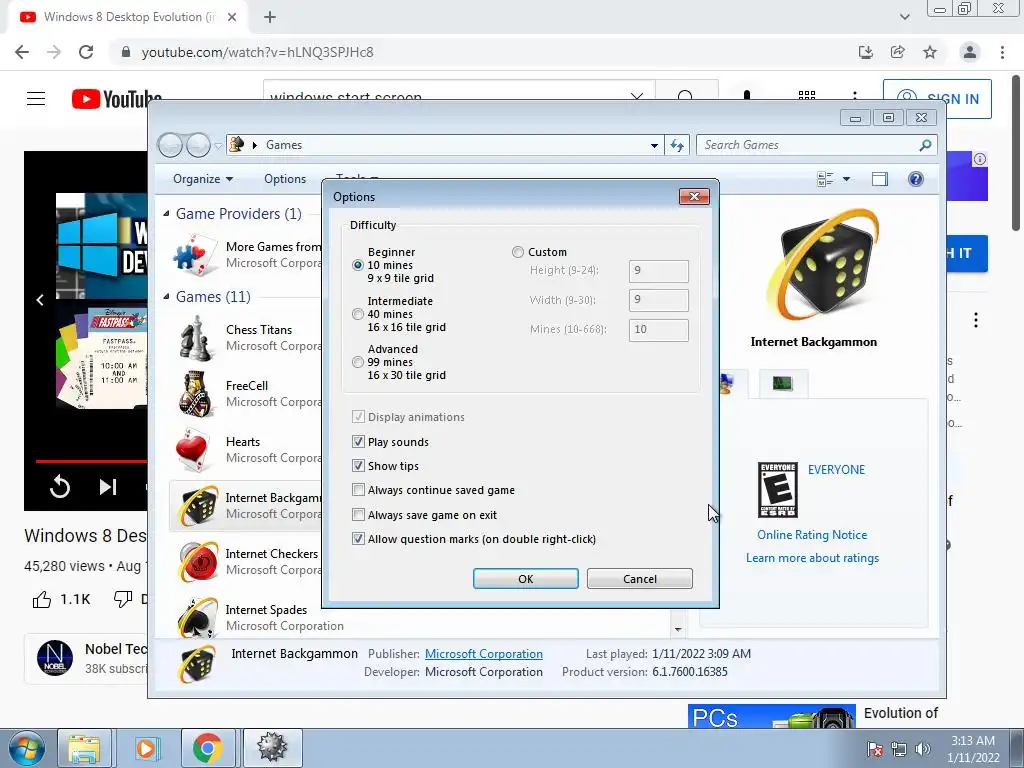Image resolution: width=1024 pixels, height=768 pixels.
Task: Select the FreeCell game icon
Action: 195,394
